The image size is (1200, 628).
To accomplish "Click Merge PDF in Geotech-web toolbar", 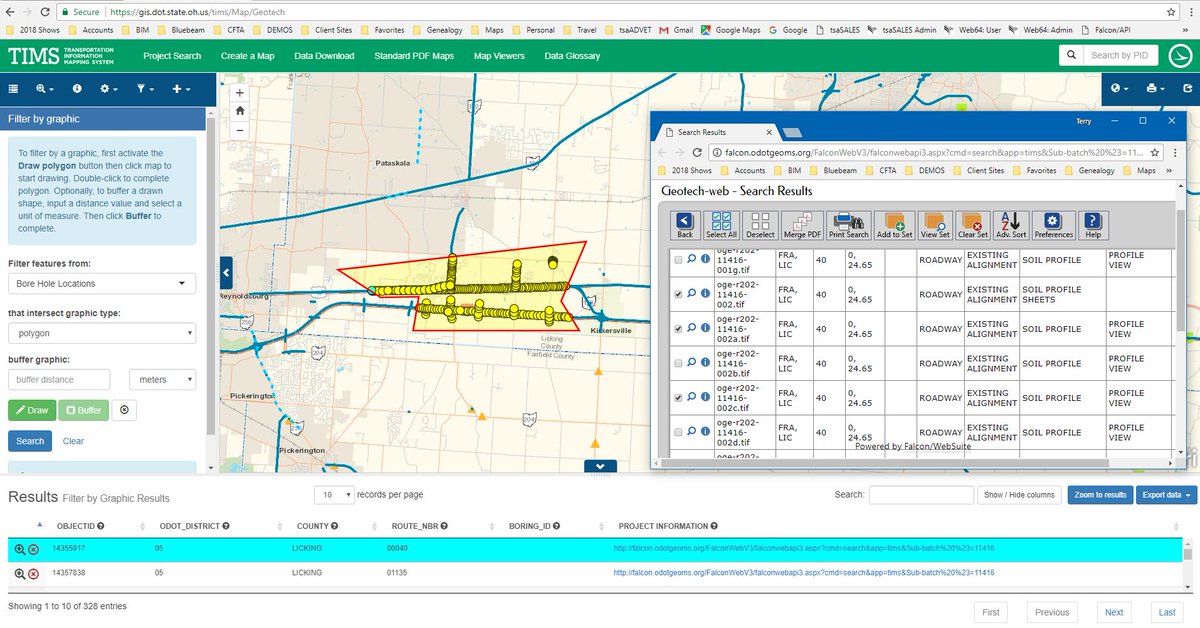I will (x=802, y=224).
